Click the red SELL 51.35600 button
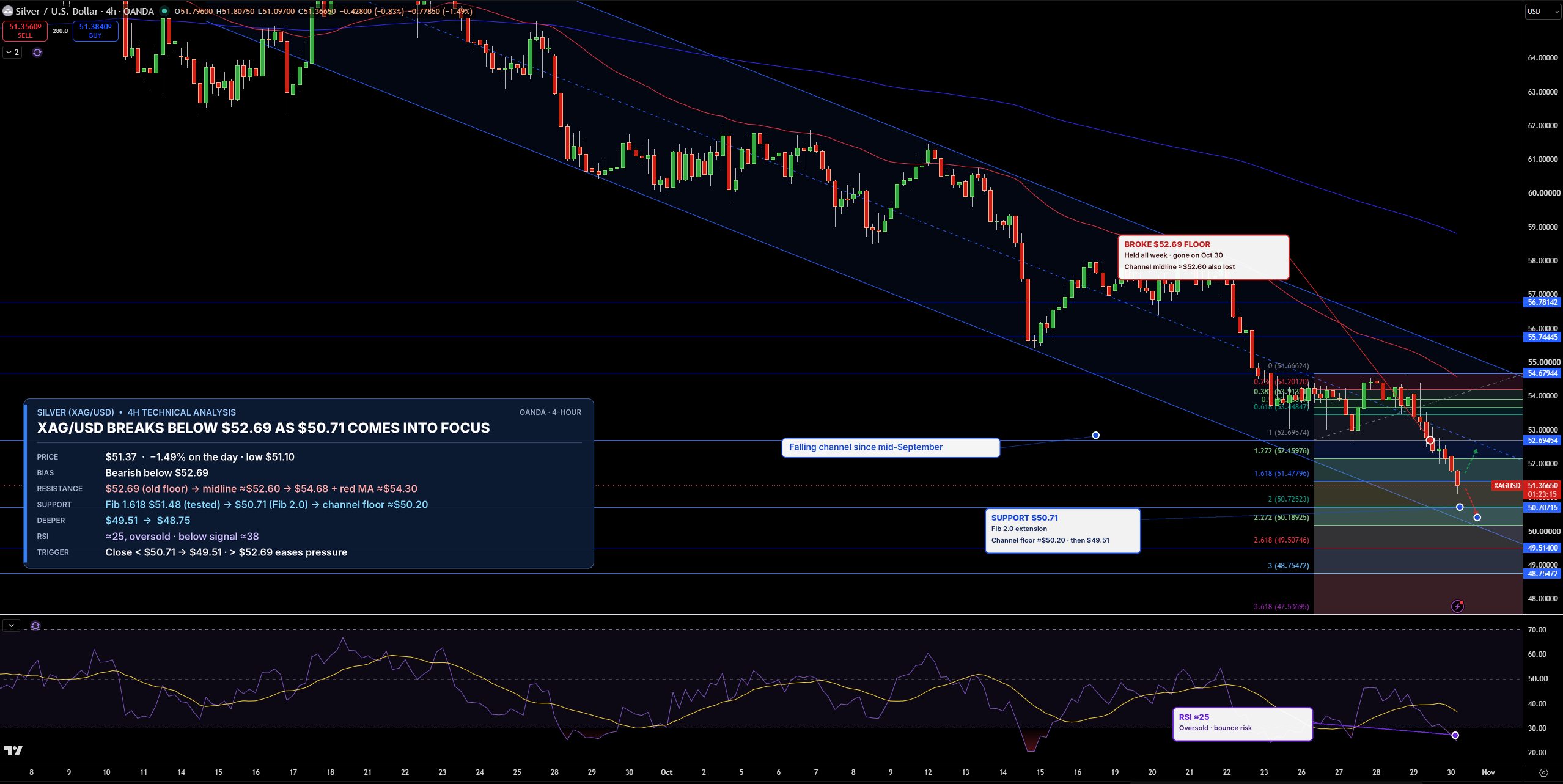 tap(25, 31)
